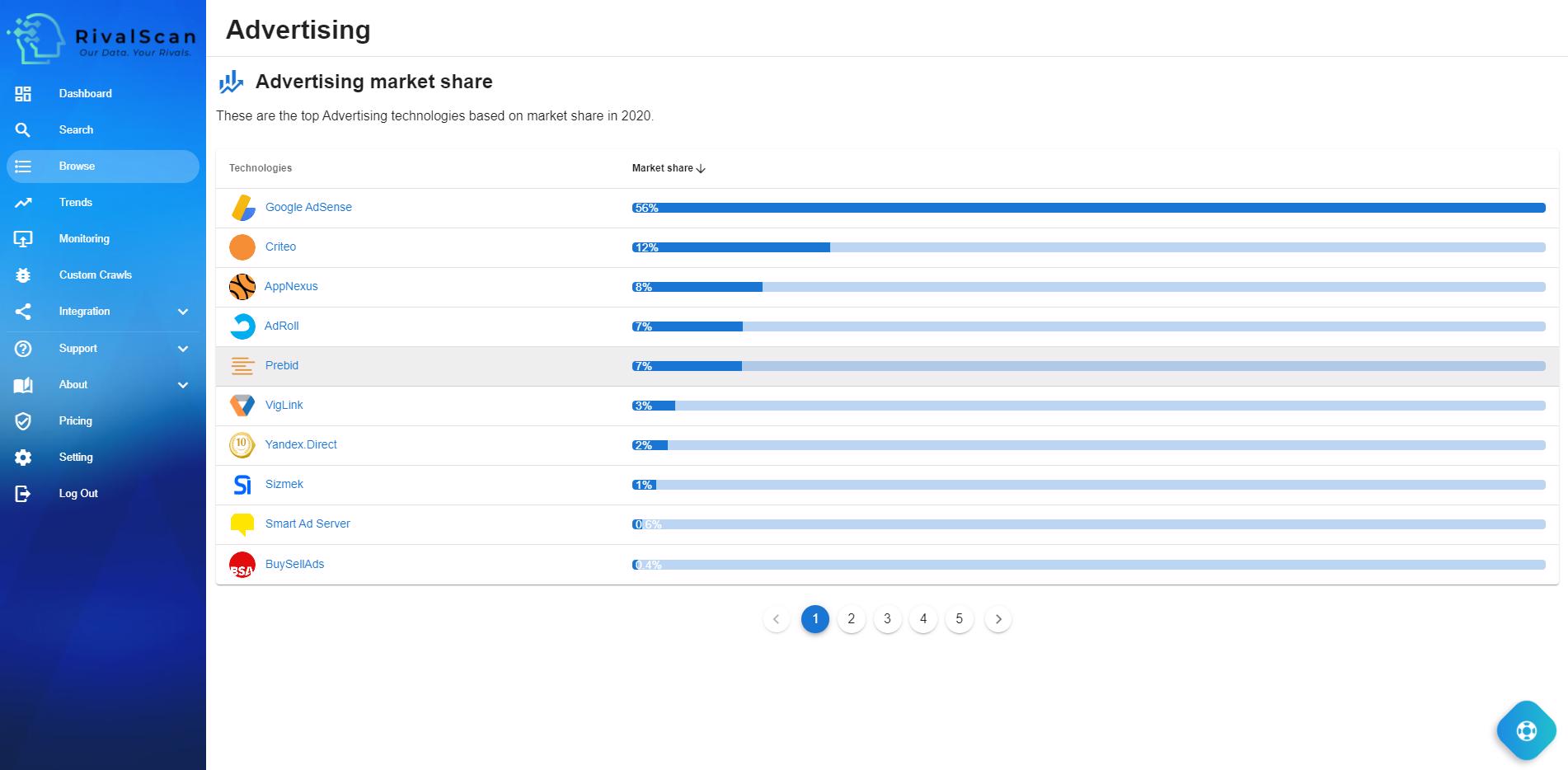Select the Browse menu item
The image size is (1568, 770).
click(77, 167)
